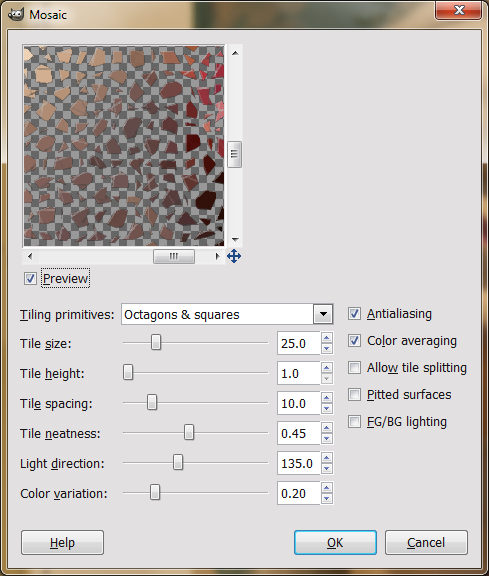Image resolution: width=489 pixels, height=576 pixels.
Task: Click the preview horizontal scrollbar thumb
Action: [x=174, y=256]
